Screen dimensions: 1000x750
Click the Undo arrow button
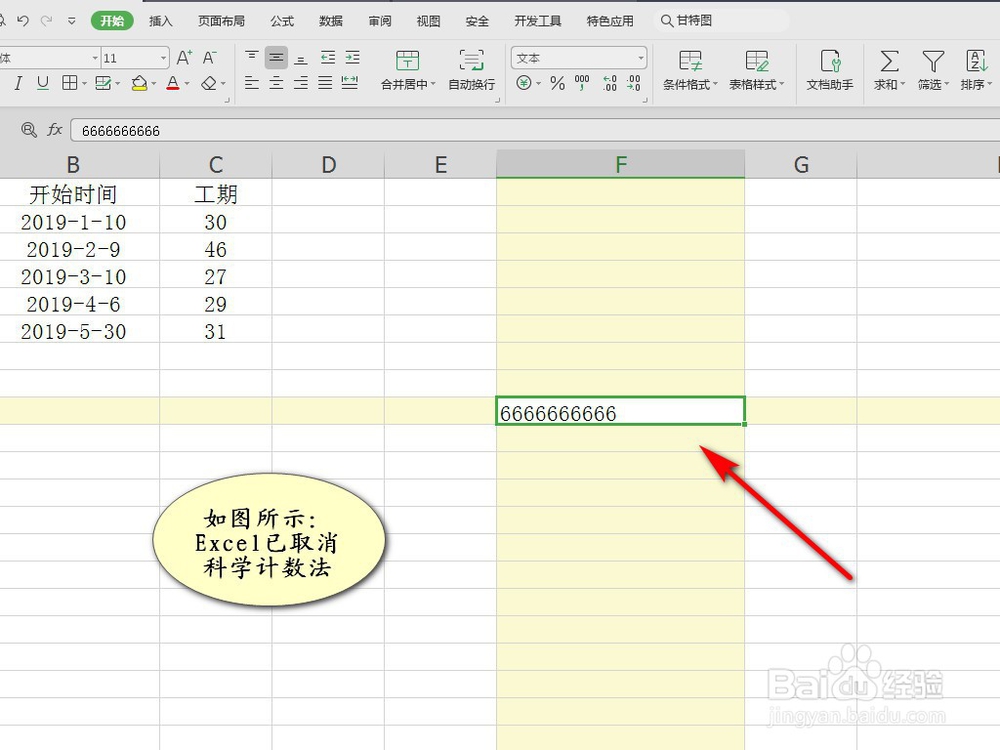[x=22, y=20]
